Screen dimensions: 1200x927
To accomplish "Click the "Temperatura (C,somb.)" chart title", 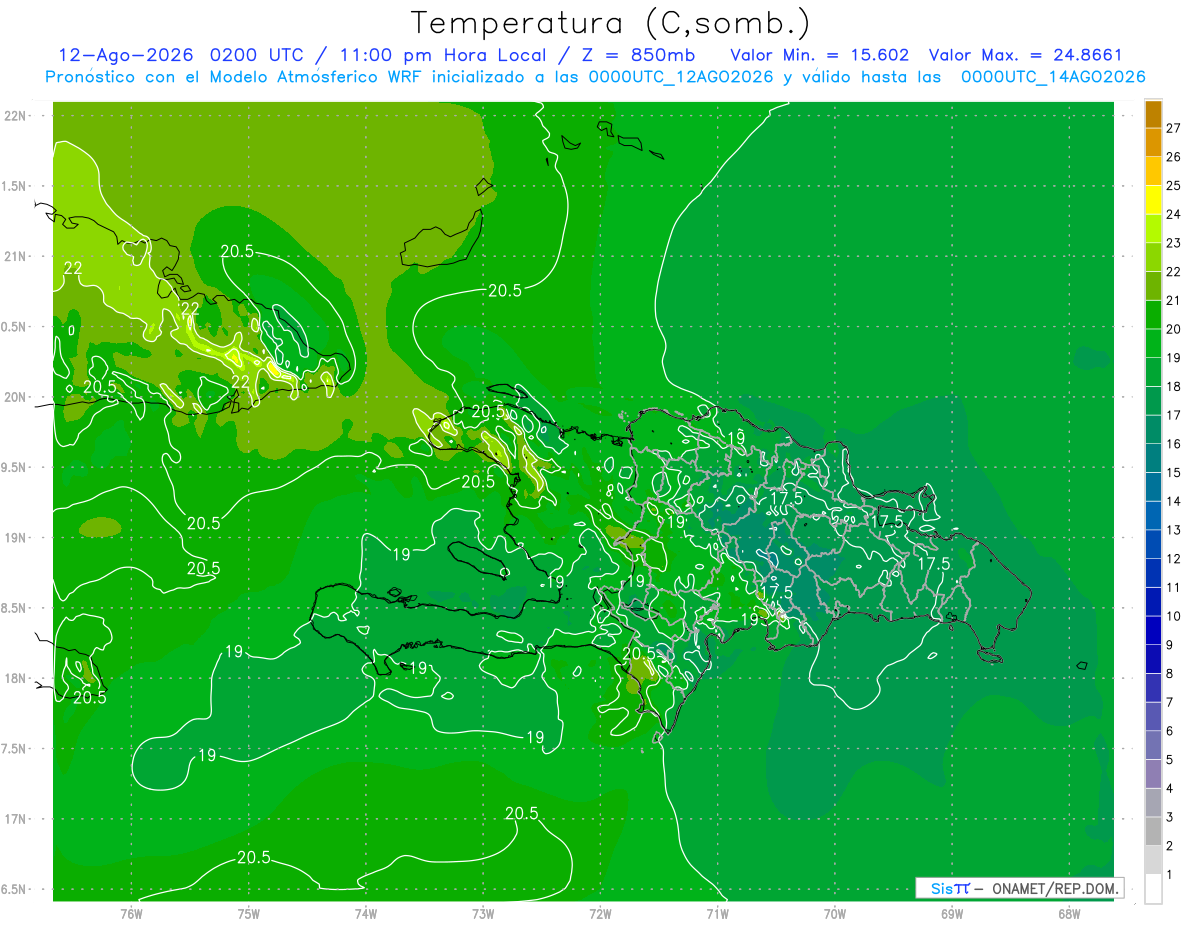I will click(x=611, y=23).
